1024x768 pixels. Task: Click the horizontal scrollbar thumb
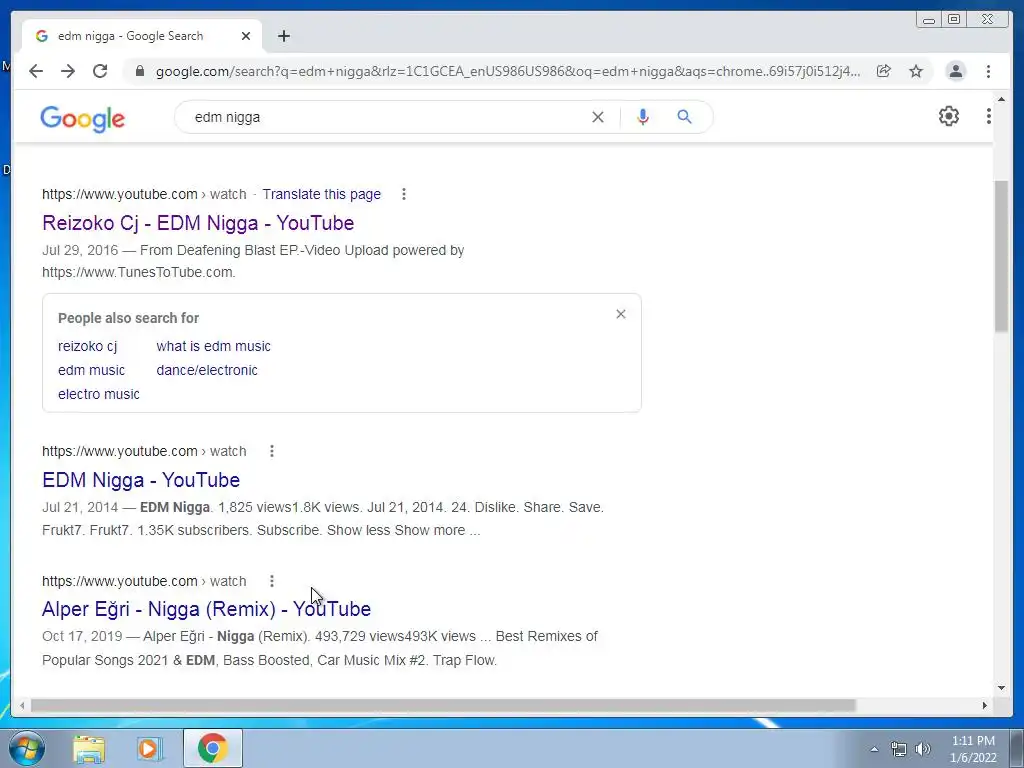(x=443, y=705)
